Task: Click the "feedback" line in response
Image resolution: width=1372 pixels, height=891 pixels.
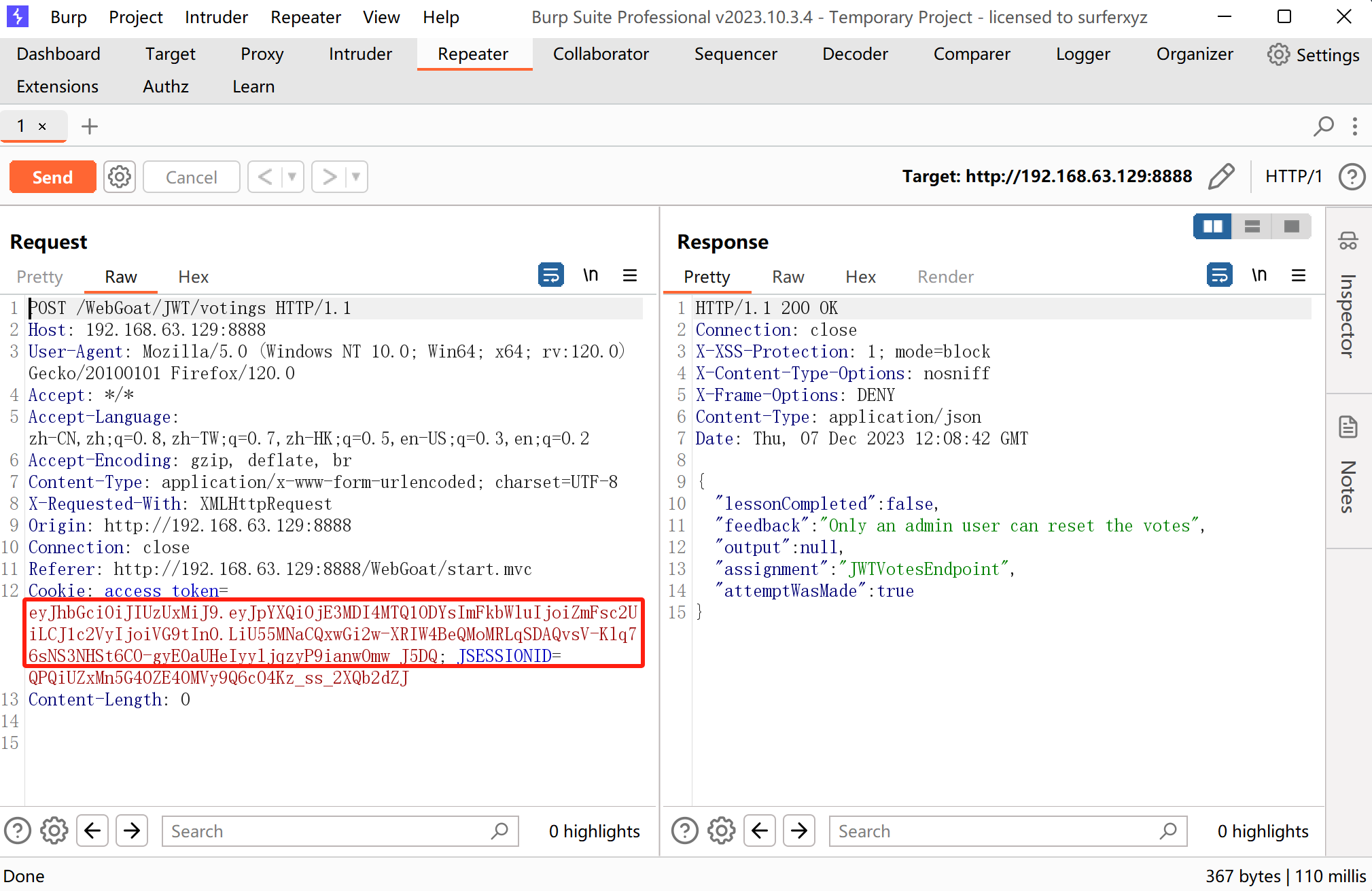Action: pos(960,525)
